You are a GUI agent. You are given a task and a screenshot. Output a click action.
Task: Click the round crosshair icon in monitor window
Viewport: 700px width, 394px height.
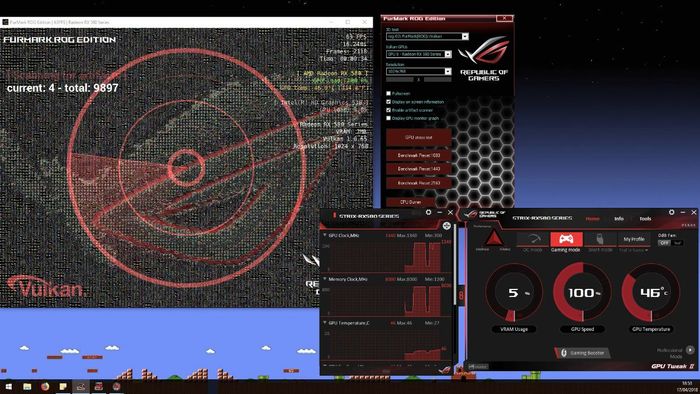[446, 226]
